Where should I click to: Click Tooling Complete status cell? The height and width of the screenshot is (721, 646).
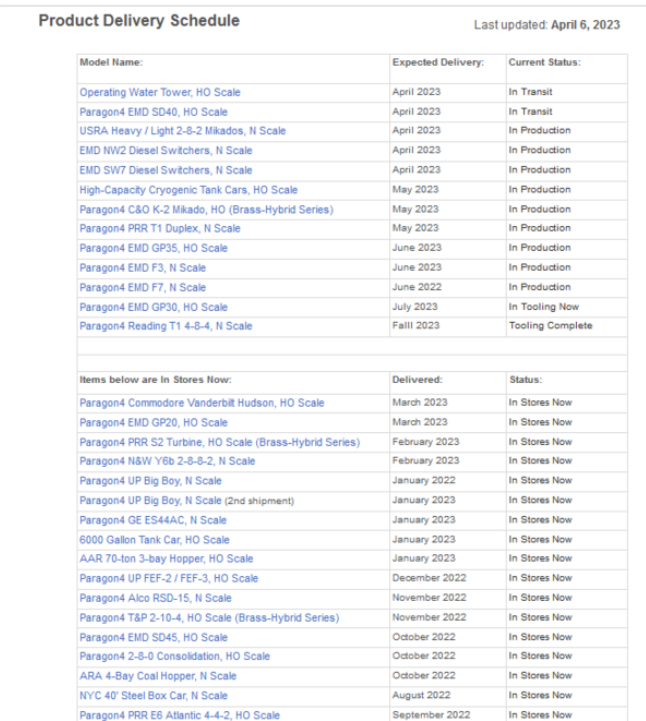550,326
